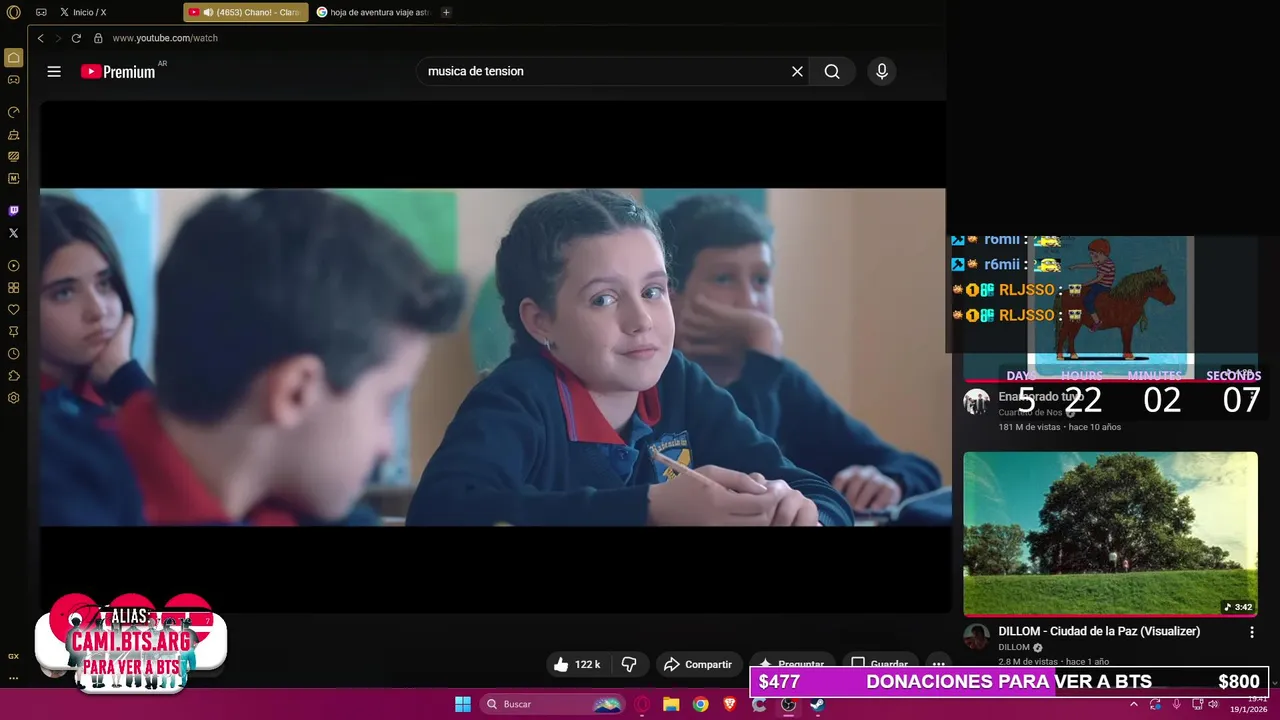Open the Opera GX menu logo

click(13, 12)
